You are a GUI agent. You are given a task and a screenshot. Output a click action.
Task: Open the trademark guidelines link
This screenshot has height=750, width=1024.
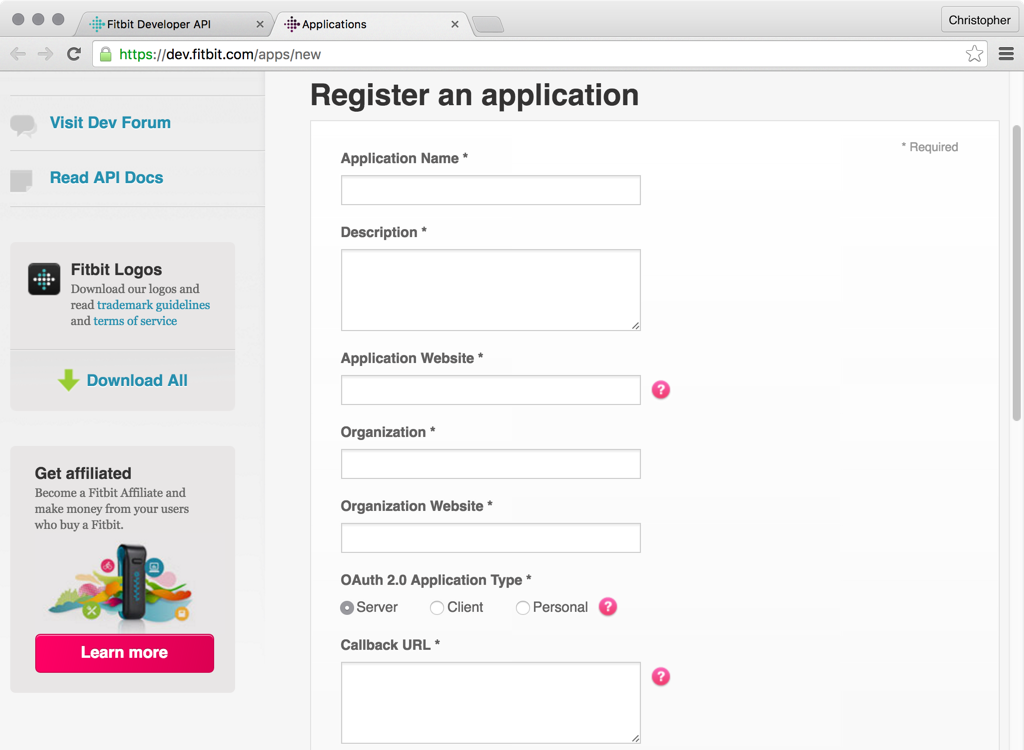point(153,305)
